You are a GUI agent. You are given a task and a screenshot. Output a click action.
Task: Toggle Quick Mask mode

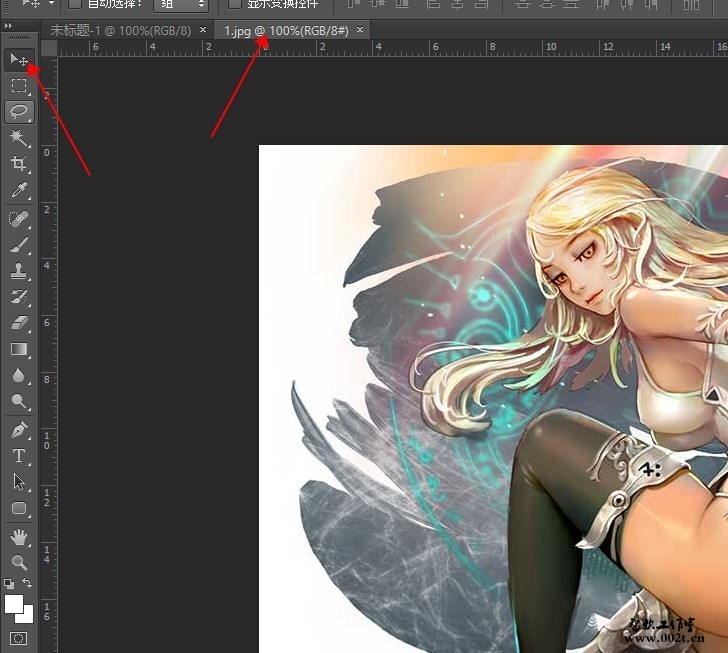pos(19,638)
